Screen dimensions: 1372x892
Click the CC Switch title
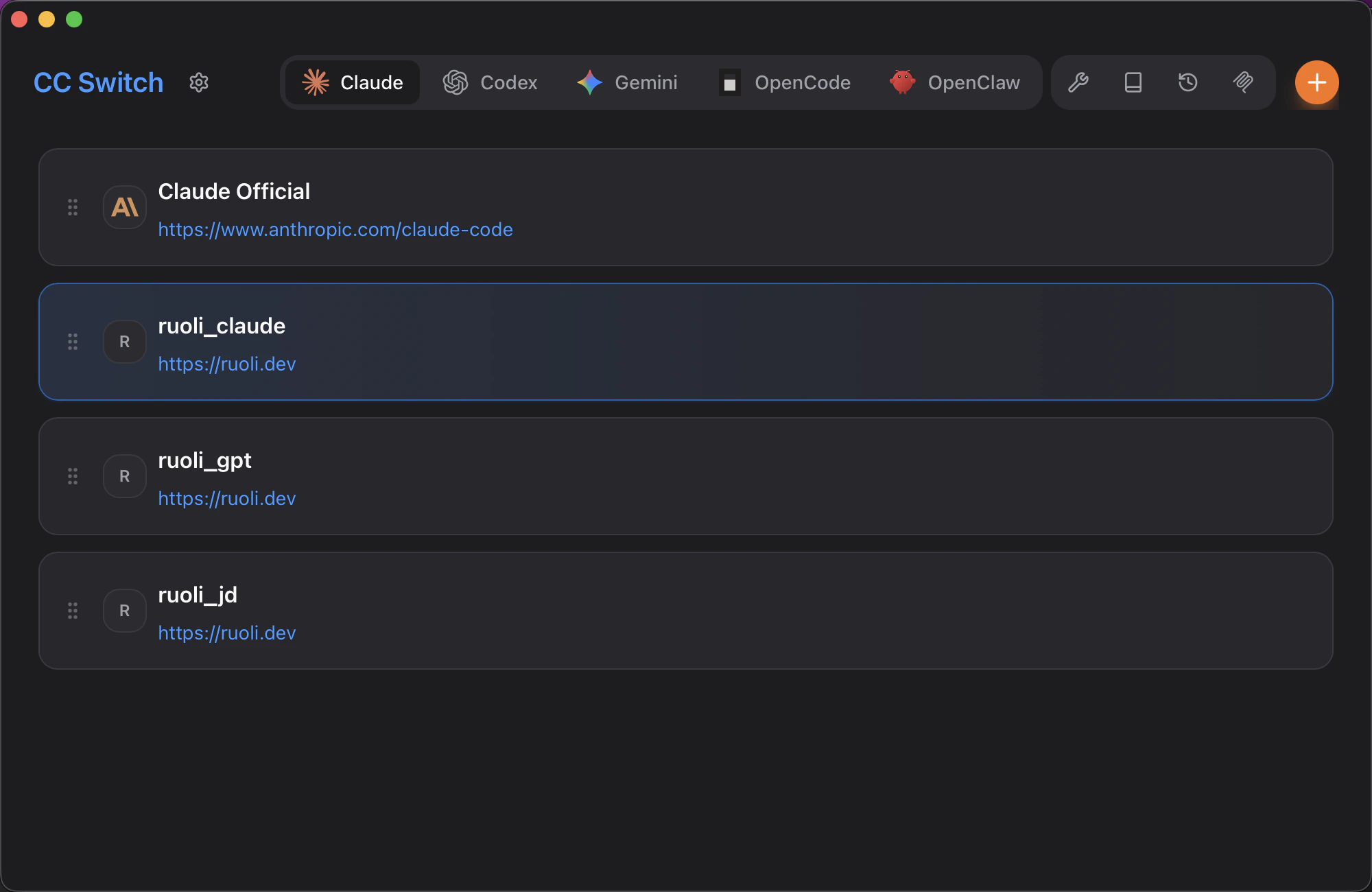[99, 82]
